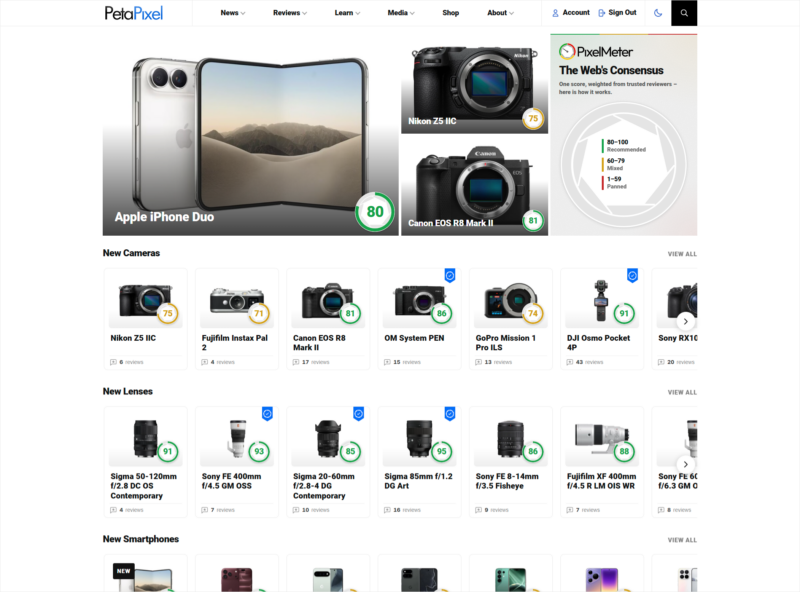Open Apple iPhone Duo featured banner
This screenshot has width=800, height=592.
251,135
